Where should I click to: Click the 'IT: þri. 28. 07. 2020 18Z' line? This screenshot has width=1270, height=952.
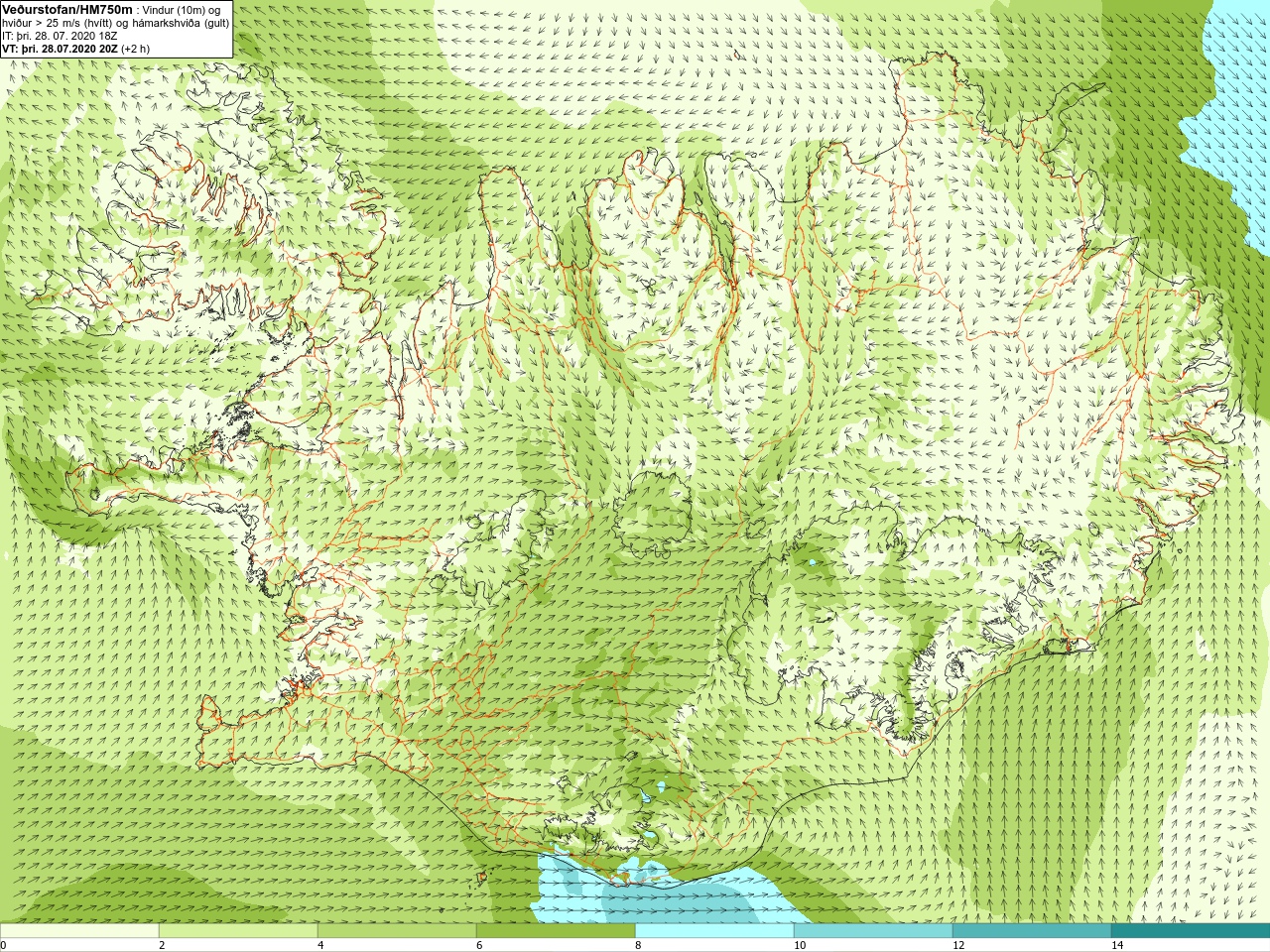60,36
